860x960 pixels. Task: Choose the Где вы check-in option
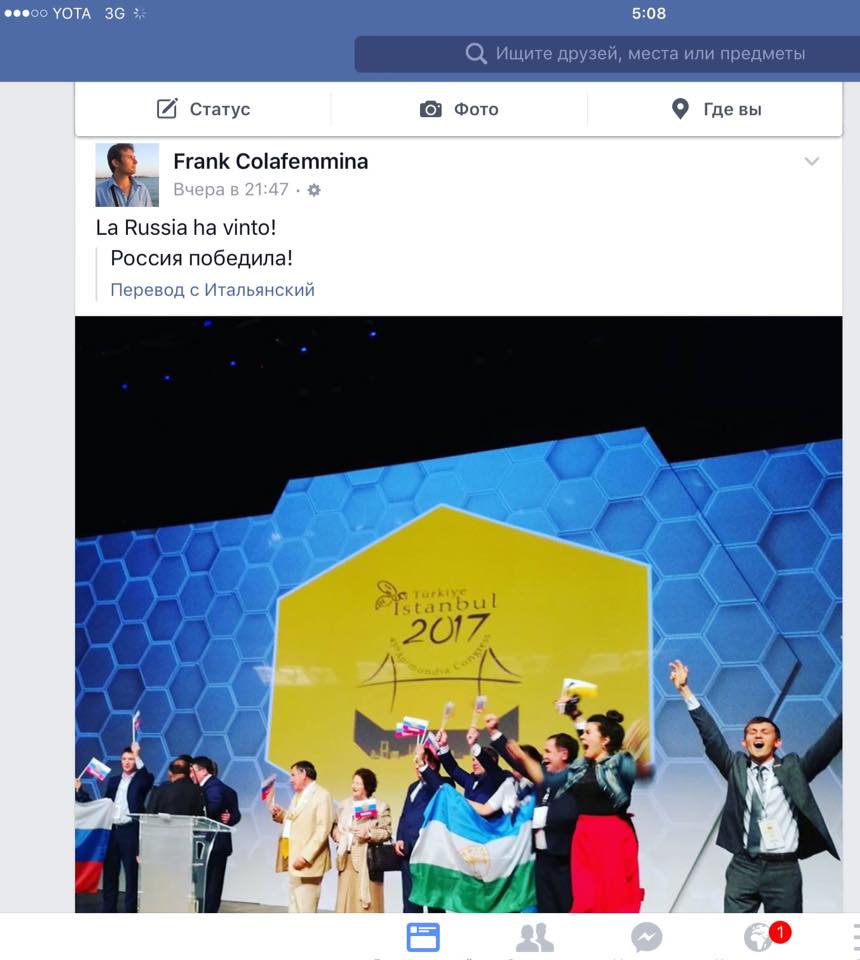point(716,109)
